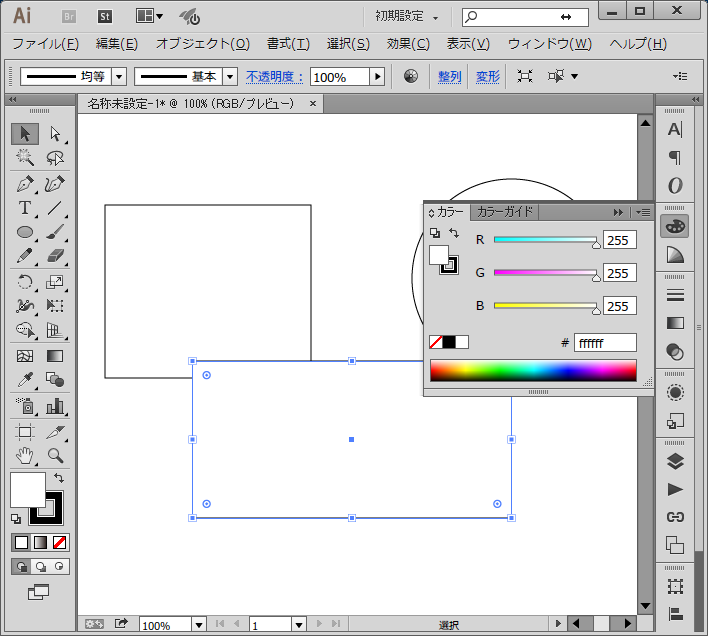Pick a color from the spectrum bar
Image resolution: width=708 pixels, height=636 pixels.
(533, 371)
